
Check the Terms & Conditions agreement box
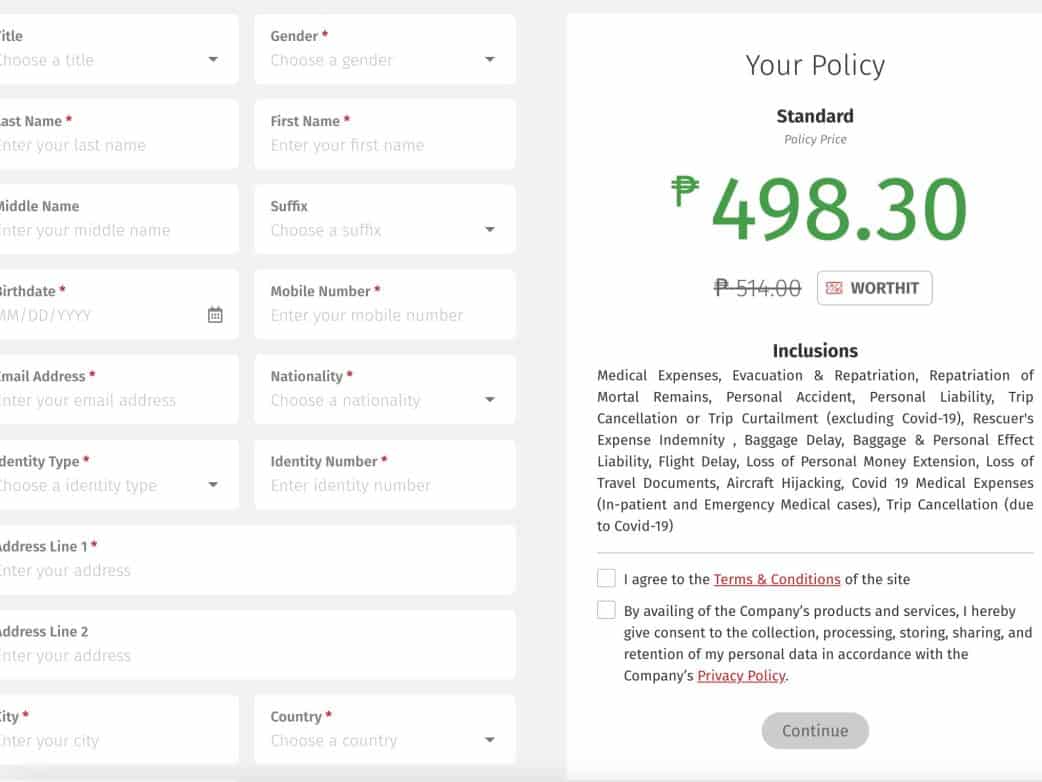(x=606, y=578)
